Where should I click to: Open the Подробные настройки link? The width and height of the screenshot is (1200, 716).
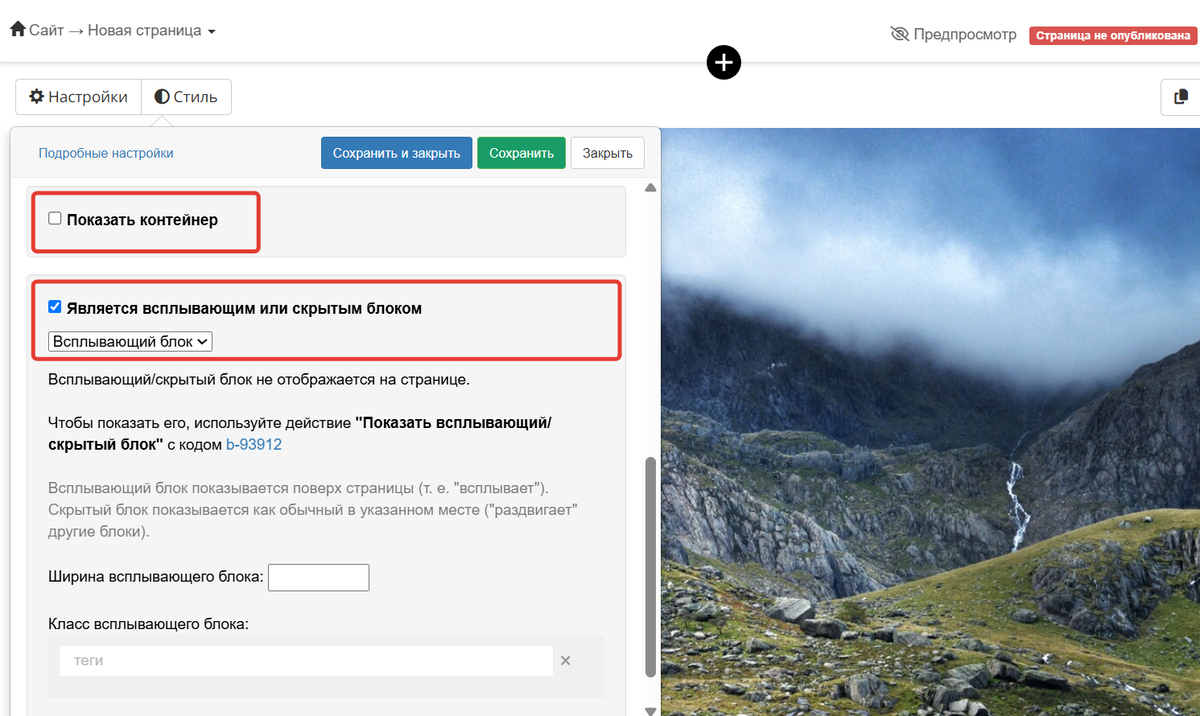(106, 153)
